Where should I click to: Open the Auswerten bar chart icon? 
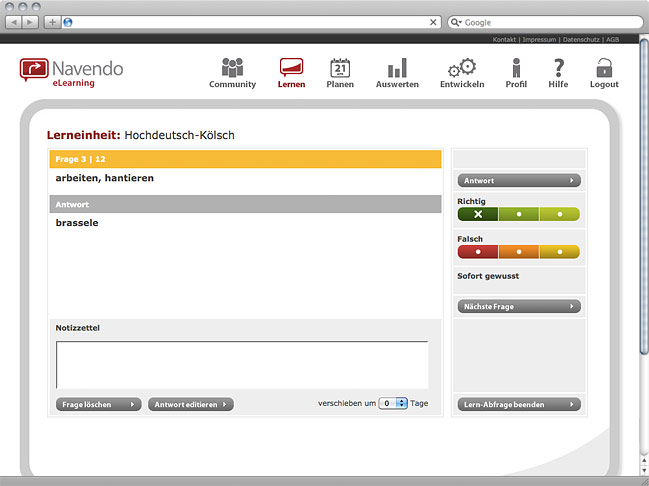[x=397, y=68]
